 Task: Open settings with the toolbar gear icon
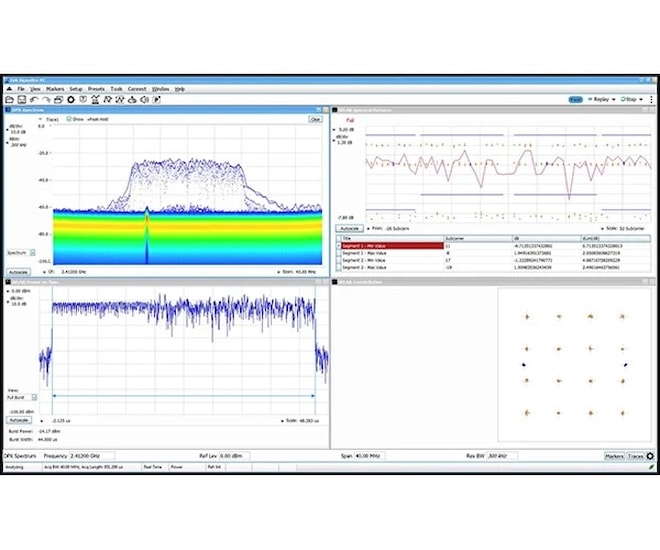(x=71, y=99)
